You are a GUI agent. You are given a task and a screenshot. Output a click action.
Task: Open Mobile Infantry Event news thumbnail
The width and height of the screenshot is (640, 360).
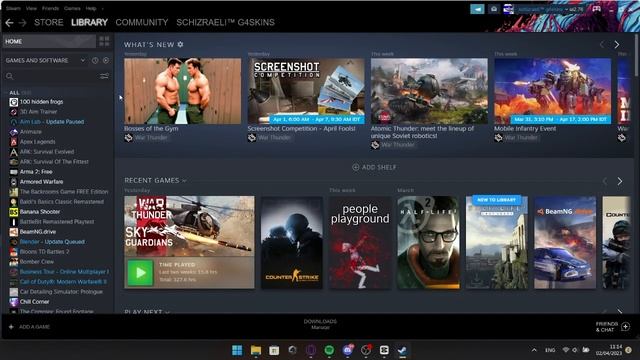(x=553, y=91)
